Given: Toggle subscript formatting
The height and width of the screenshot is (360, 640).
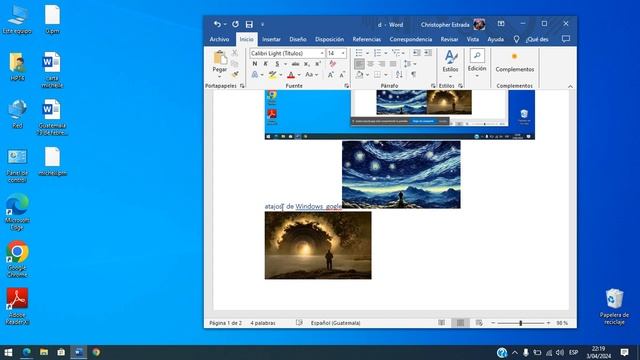Looking at the screenshot, I should click(307, 64).
